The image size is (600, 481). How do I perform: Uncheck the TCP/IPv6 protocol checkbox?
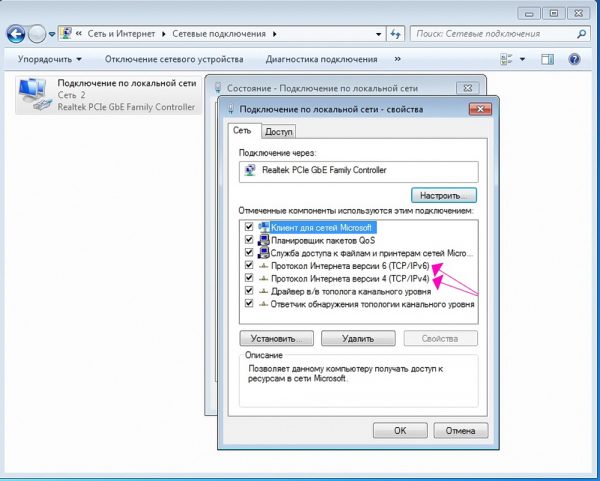coord(249,265)
